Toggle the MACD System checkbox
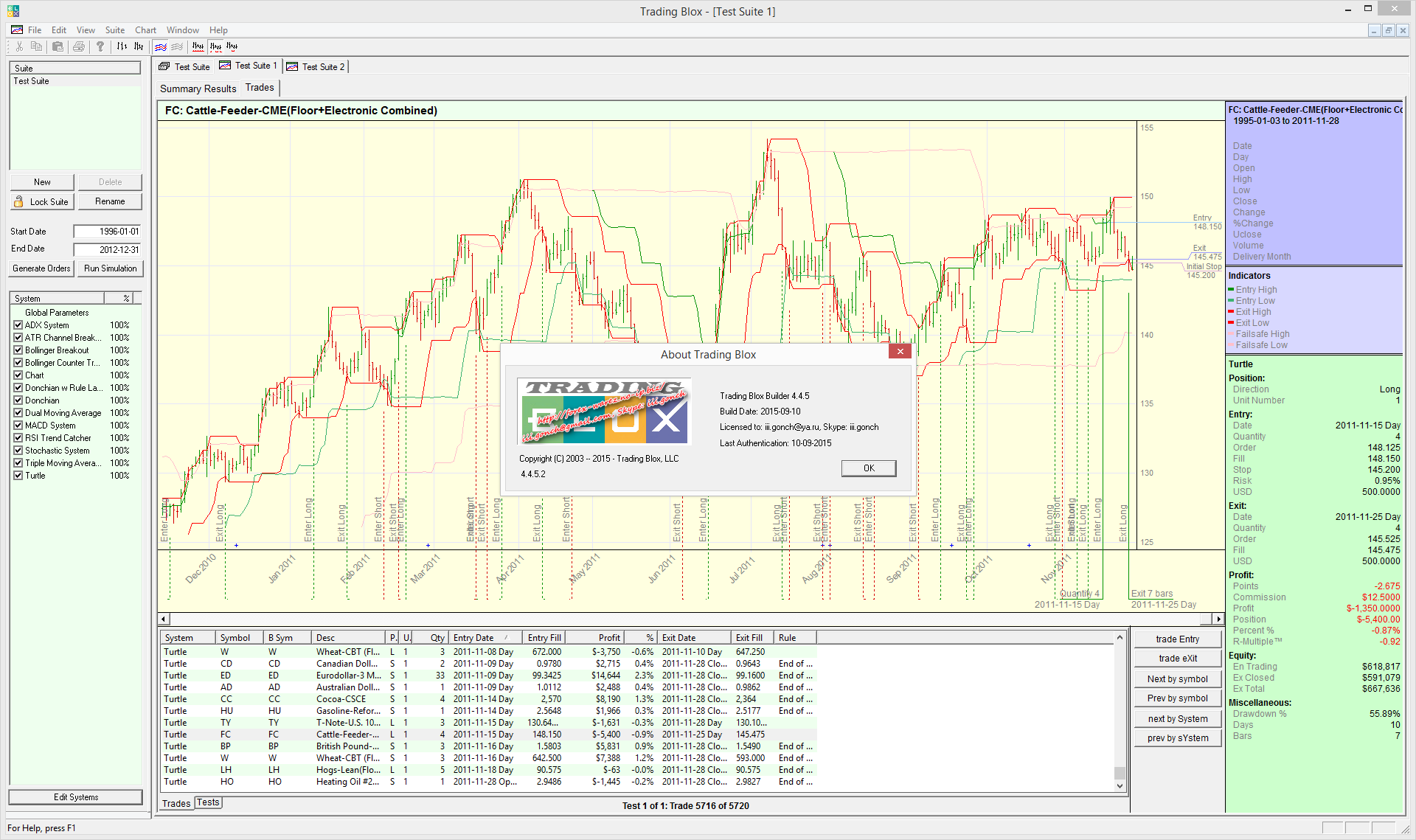The image size is (1416, 840). click(18, 426)
